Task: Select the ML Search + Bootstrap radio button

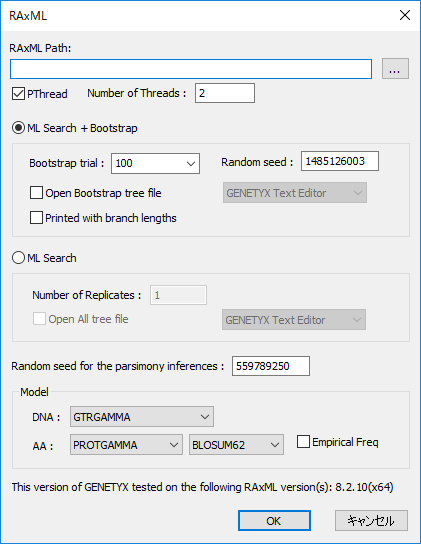Action: coord(18,128)
